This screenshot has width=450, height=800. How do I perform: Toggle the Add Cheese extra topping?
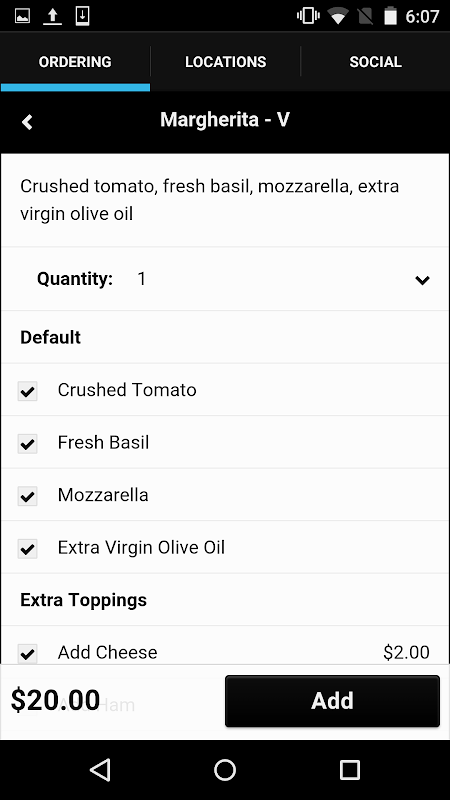pos(28,653)
